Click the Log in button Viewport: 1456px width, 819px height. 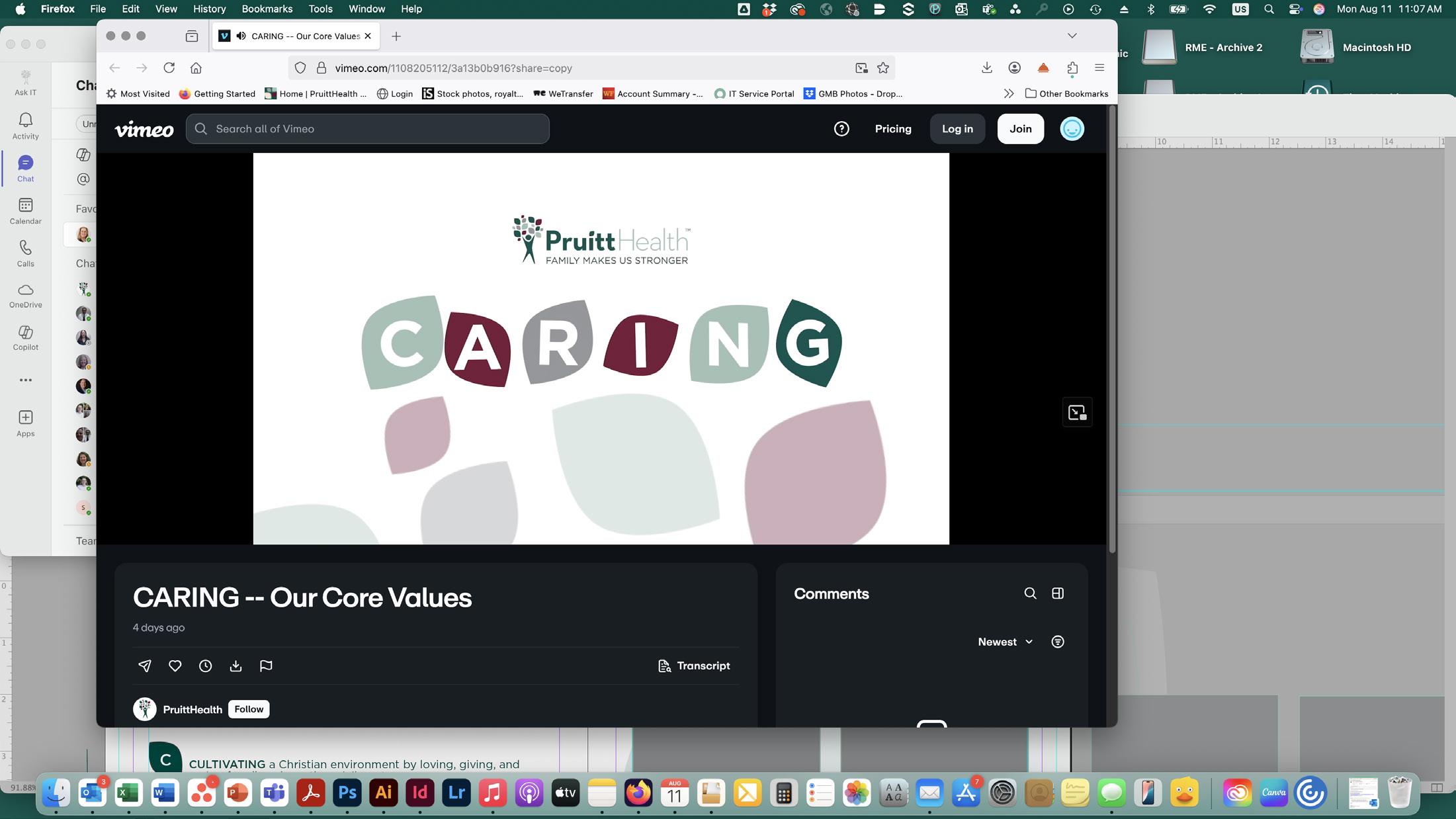957,129
